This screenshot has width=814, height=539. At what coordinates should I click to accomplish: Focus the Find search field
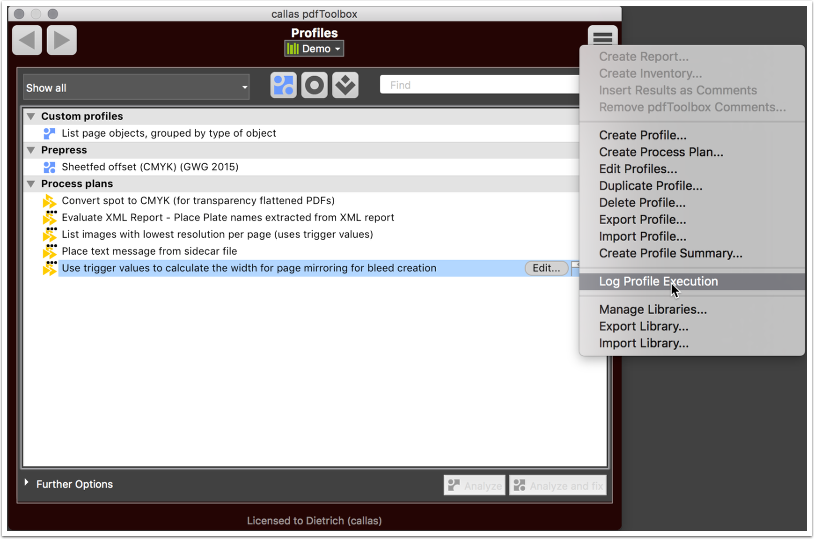point(480,85)
